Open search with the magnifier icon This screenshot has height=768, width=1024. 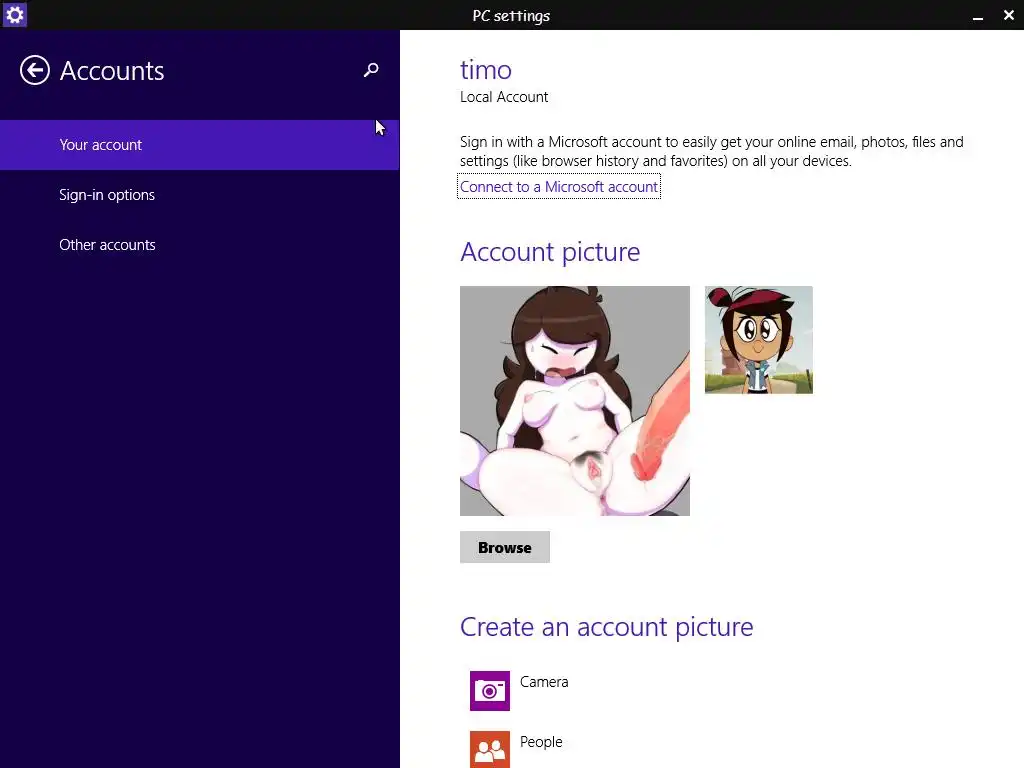tap(371, 70)
